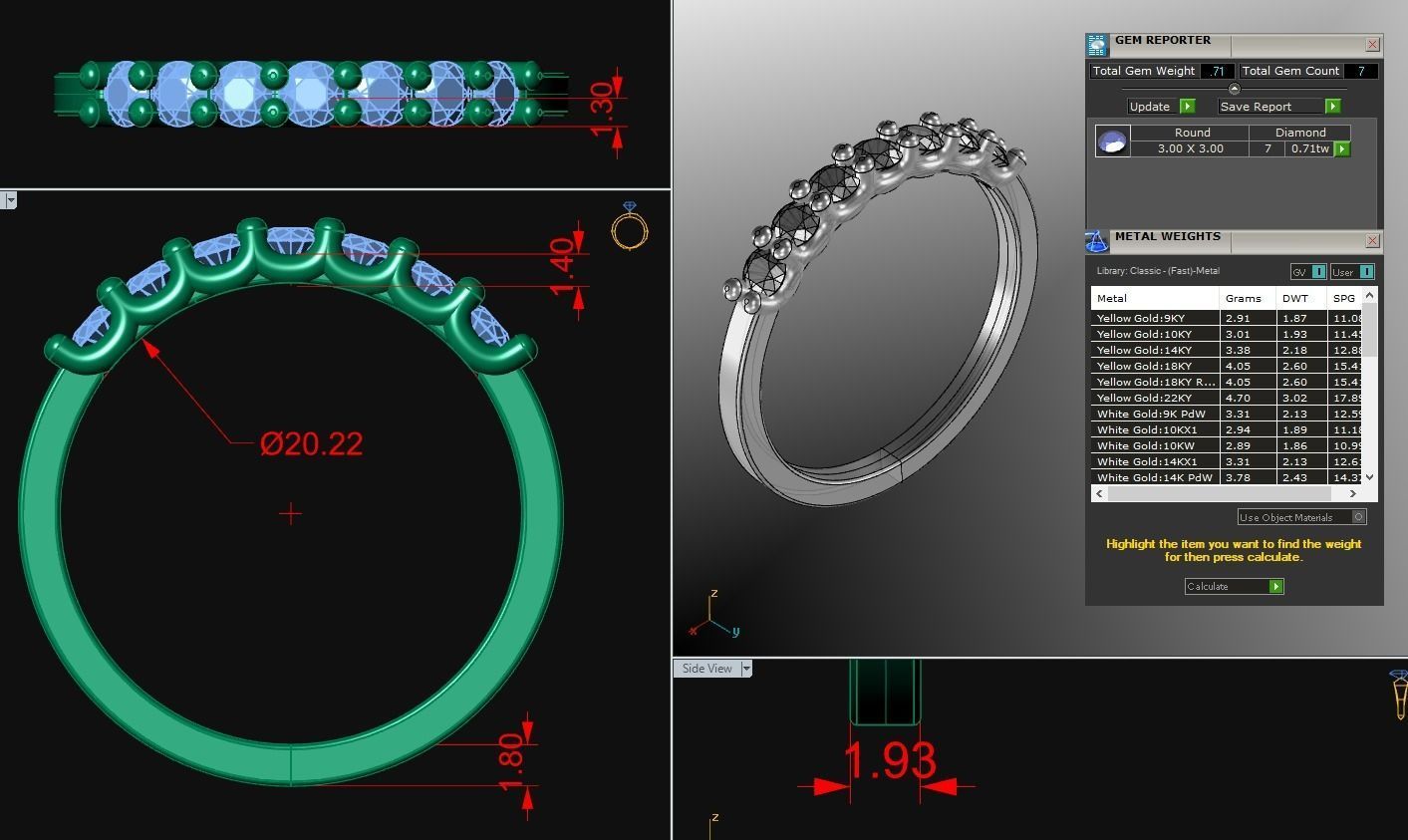Select the White Gold:10KW row

click(x=1227, y=445)
